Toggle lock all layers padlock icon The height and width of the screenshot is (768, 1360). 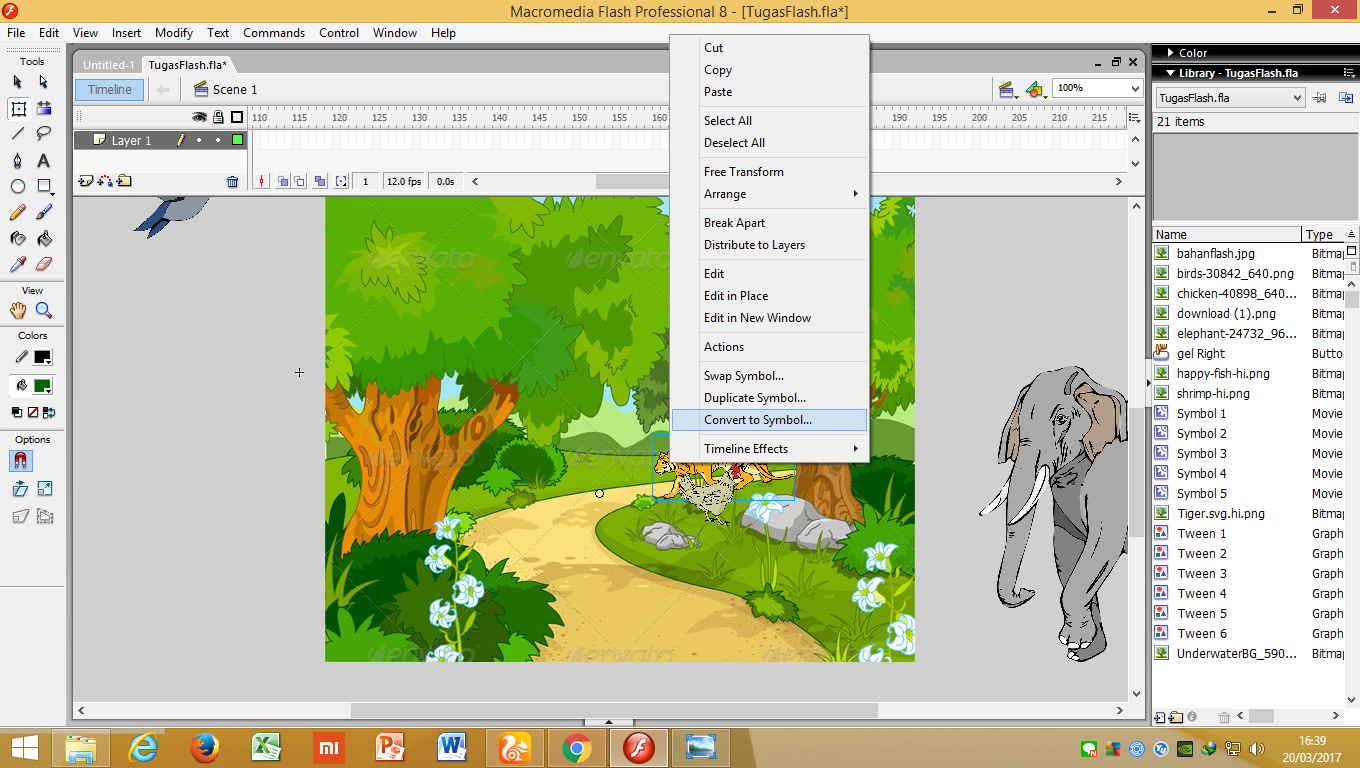point(217,117)
